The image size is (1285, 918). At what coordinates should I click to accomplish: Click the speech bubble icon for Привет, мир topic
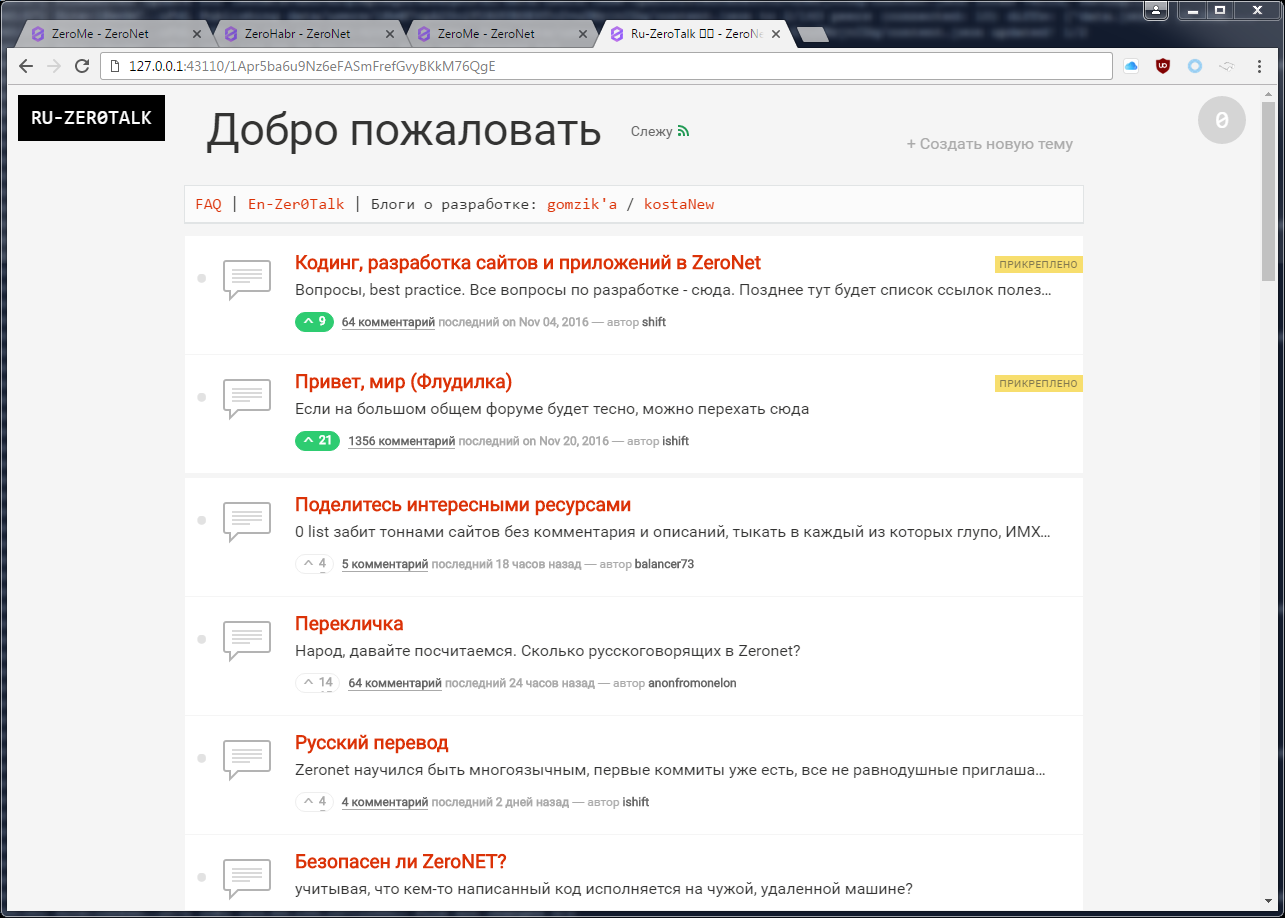pyautogui.click(x=246, y=398)
